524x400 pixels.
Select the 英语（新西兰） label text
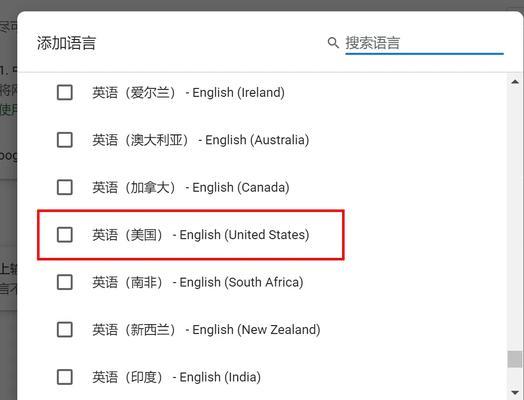pyautogui.click(x=134, y=330)
